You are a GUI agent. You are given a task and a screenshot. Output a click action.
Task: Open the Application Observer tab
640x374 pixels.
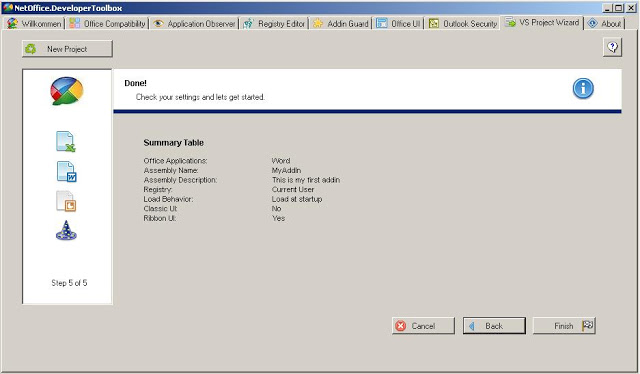point(194,24)
